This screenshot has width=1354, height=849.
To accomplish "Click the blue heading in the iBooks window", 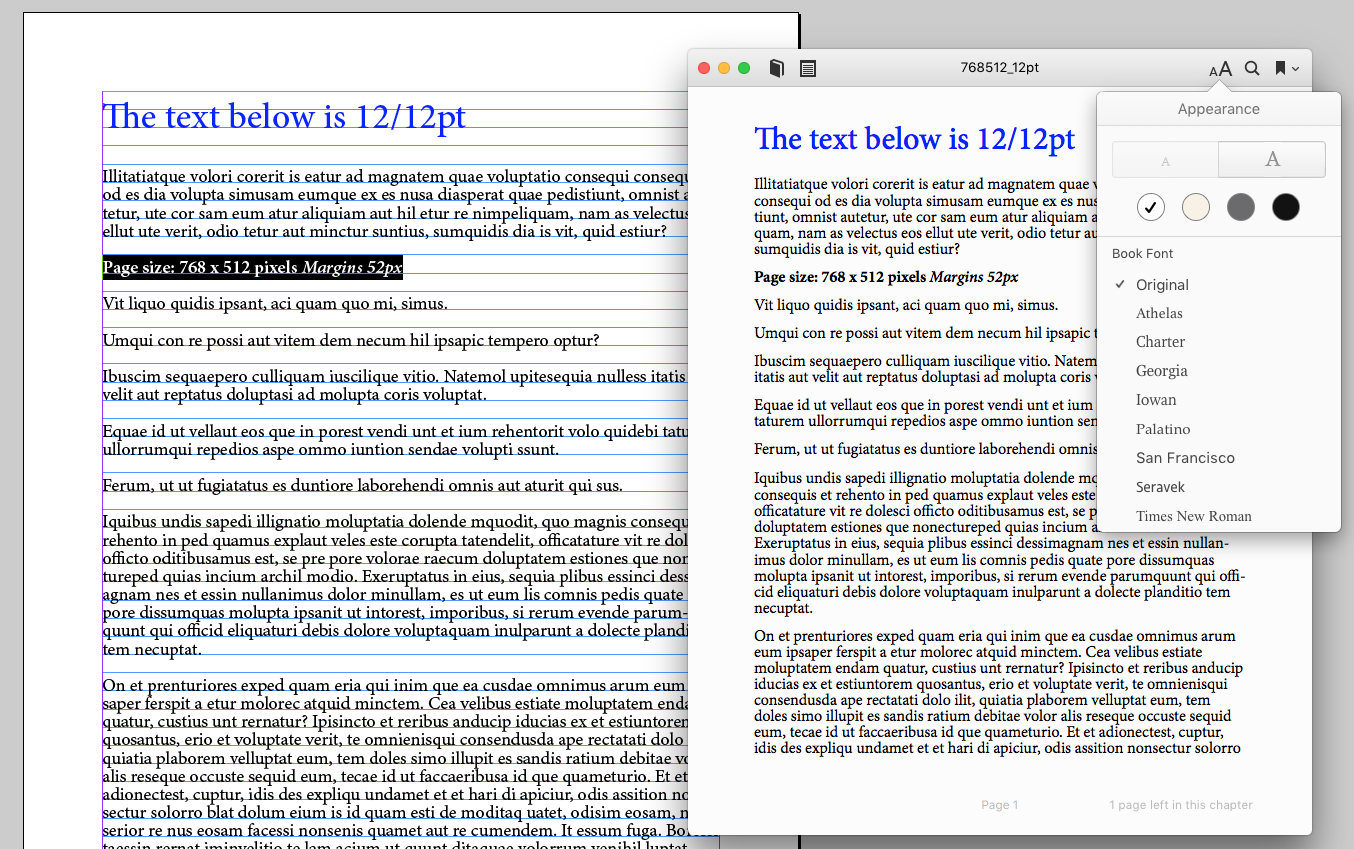I will coord(915,139).
